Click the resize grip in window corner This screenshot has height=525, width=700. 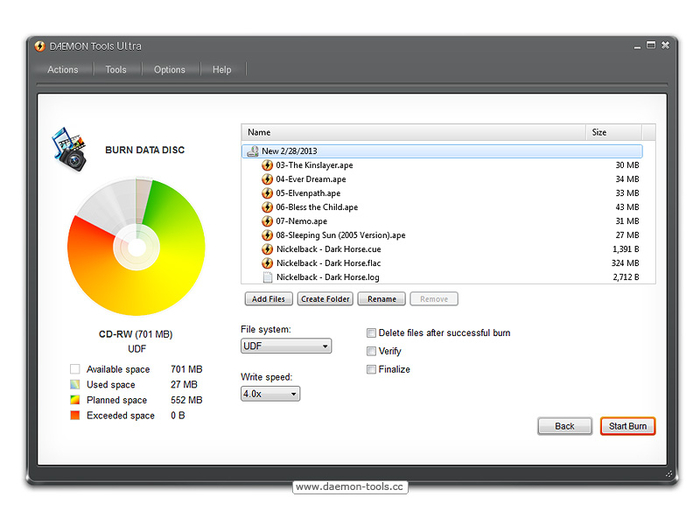(669, 474)
